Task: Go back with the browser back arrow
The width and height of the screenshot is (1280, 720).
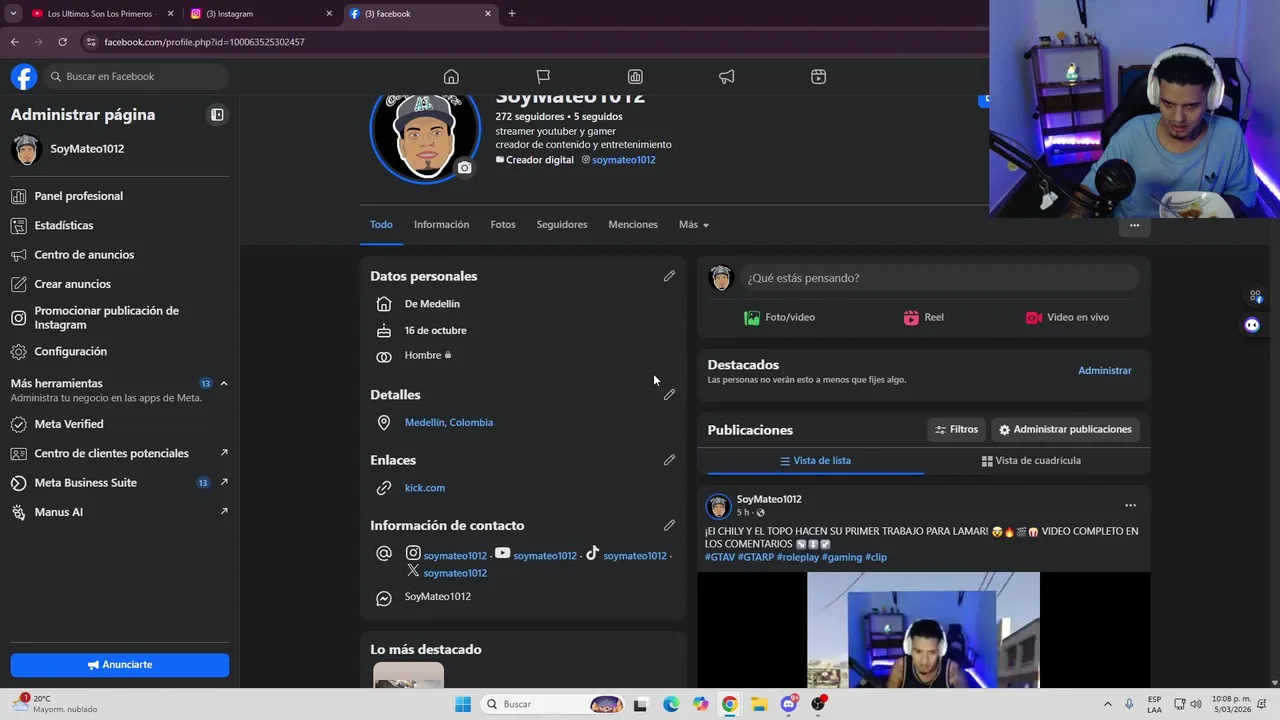Action: [x=14, y=42]
